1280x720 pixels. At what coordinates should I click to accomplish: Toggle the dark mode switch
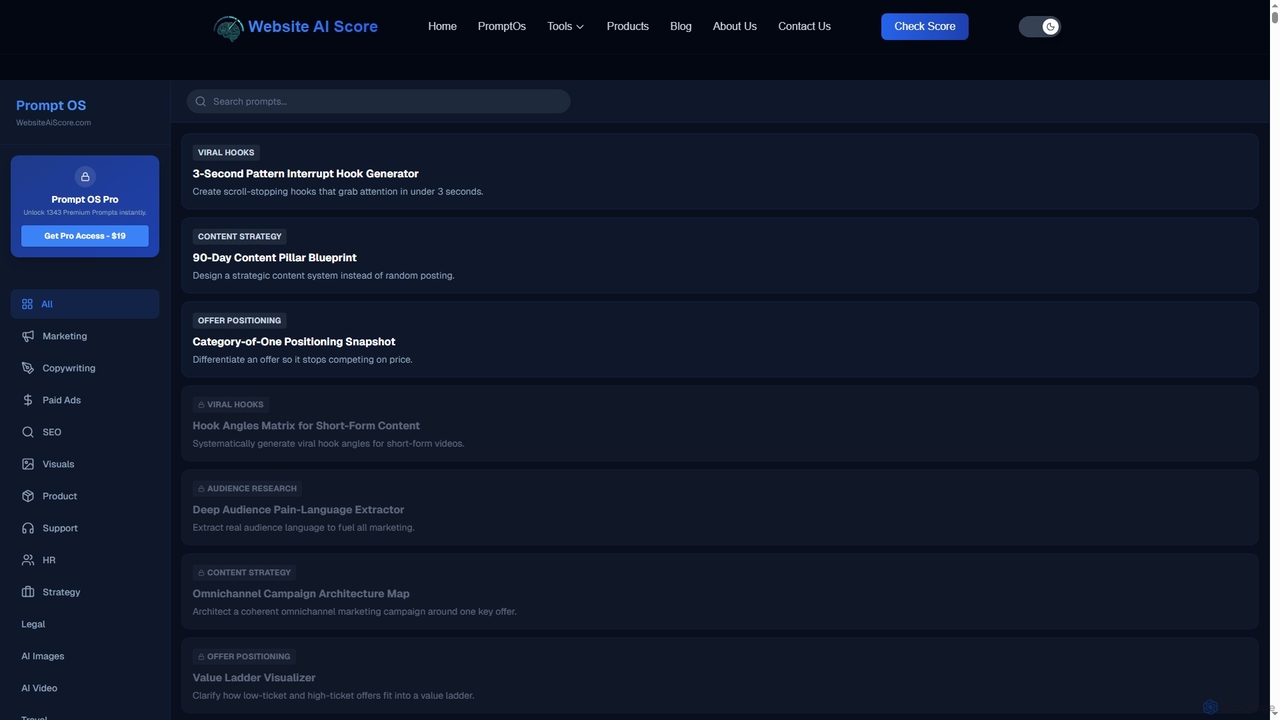click(1039, 27)
